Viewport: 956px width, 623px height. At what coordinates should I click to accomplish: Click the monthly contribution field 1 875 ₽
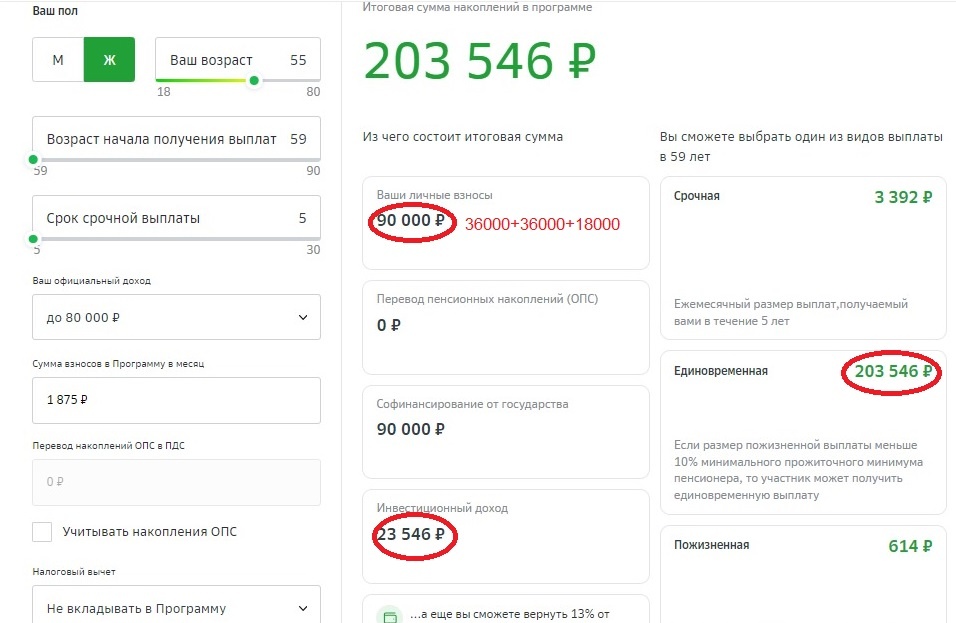(176, 400)
